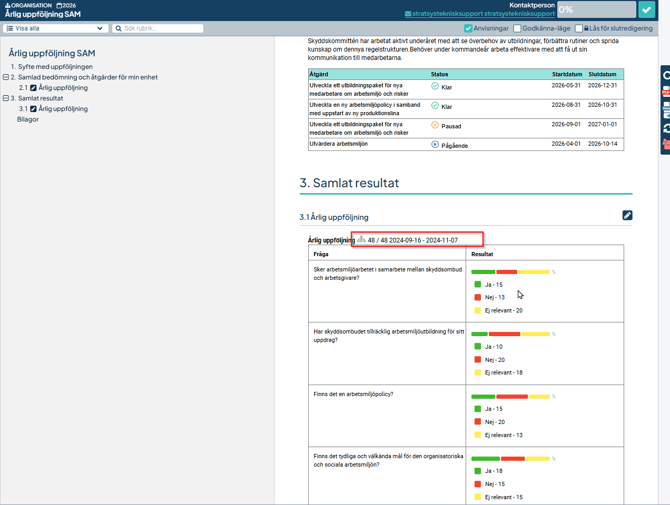670x505 pixels.
Task: Tick the Lås för slutredigering checkbox
Action: [579, 28]
